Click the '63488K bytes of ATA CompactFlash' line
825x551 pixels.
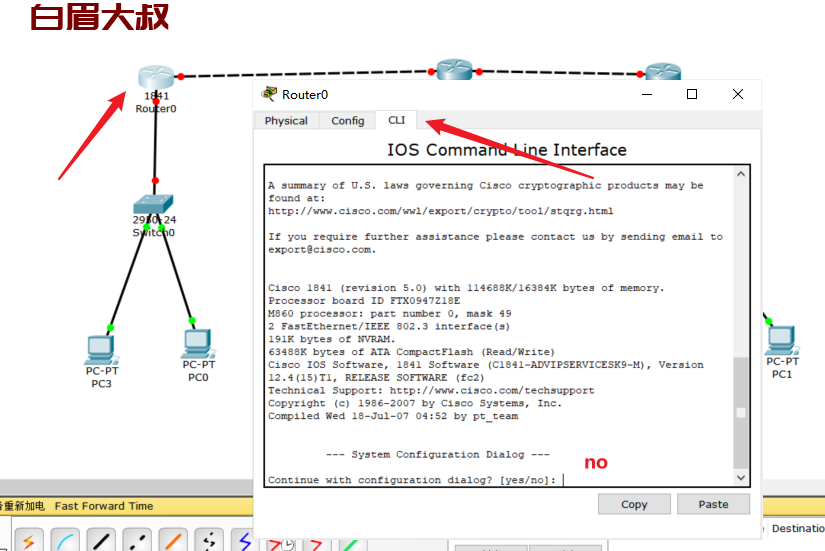[411, 352]
